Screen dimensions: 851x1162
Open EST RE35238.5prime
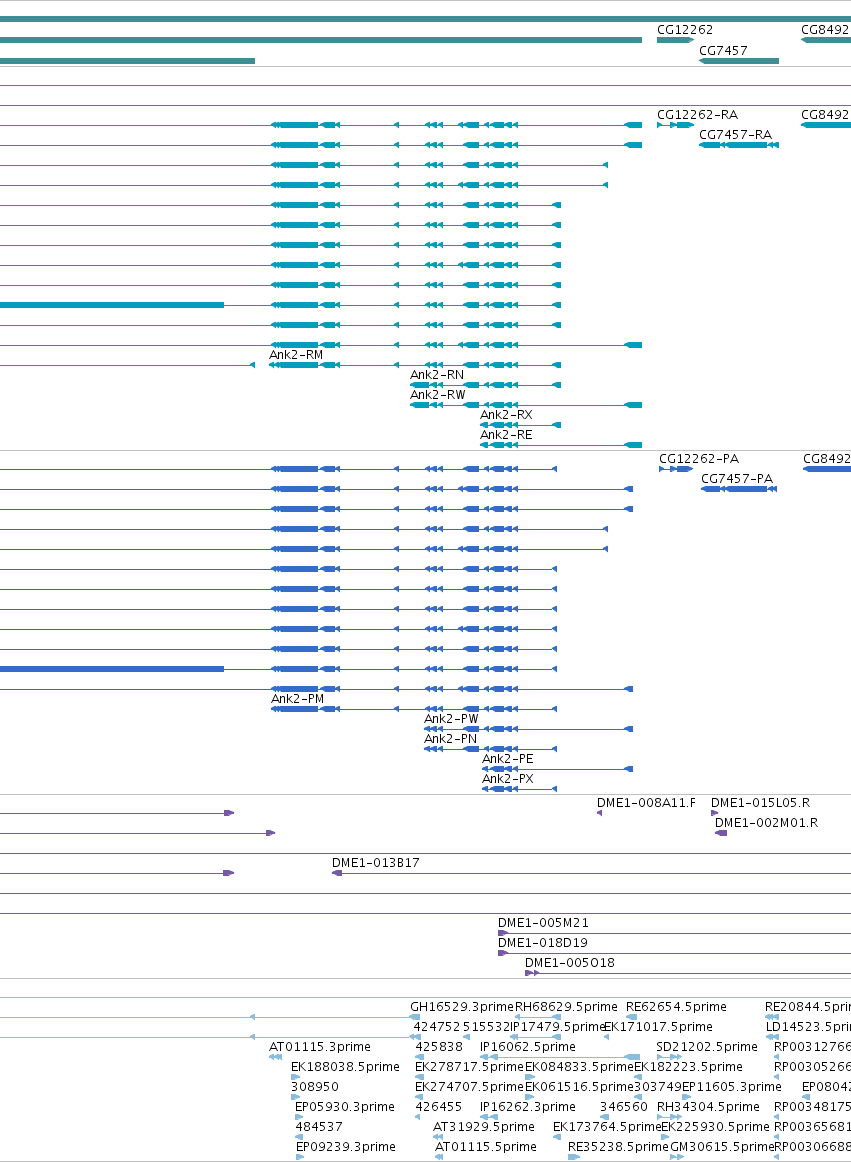tap(618, 1146)
